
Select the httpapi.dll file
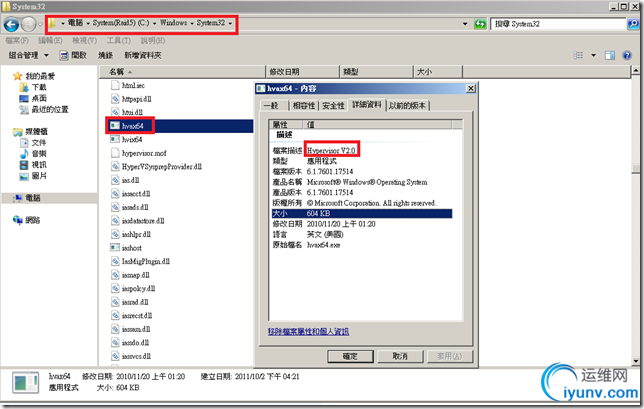[x=131, y=99]
